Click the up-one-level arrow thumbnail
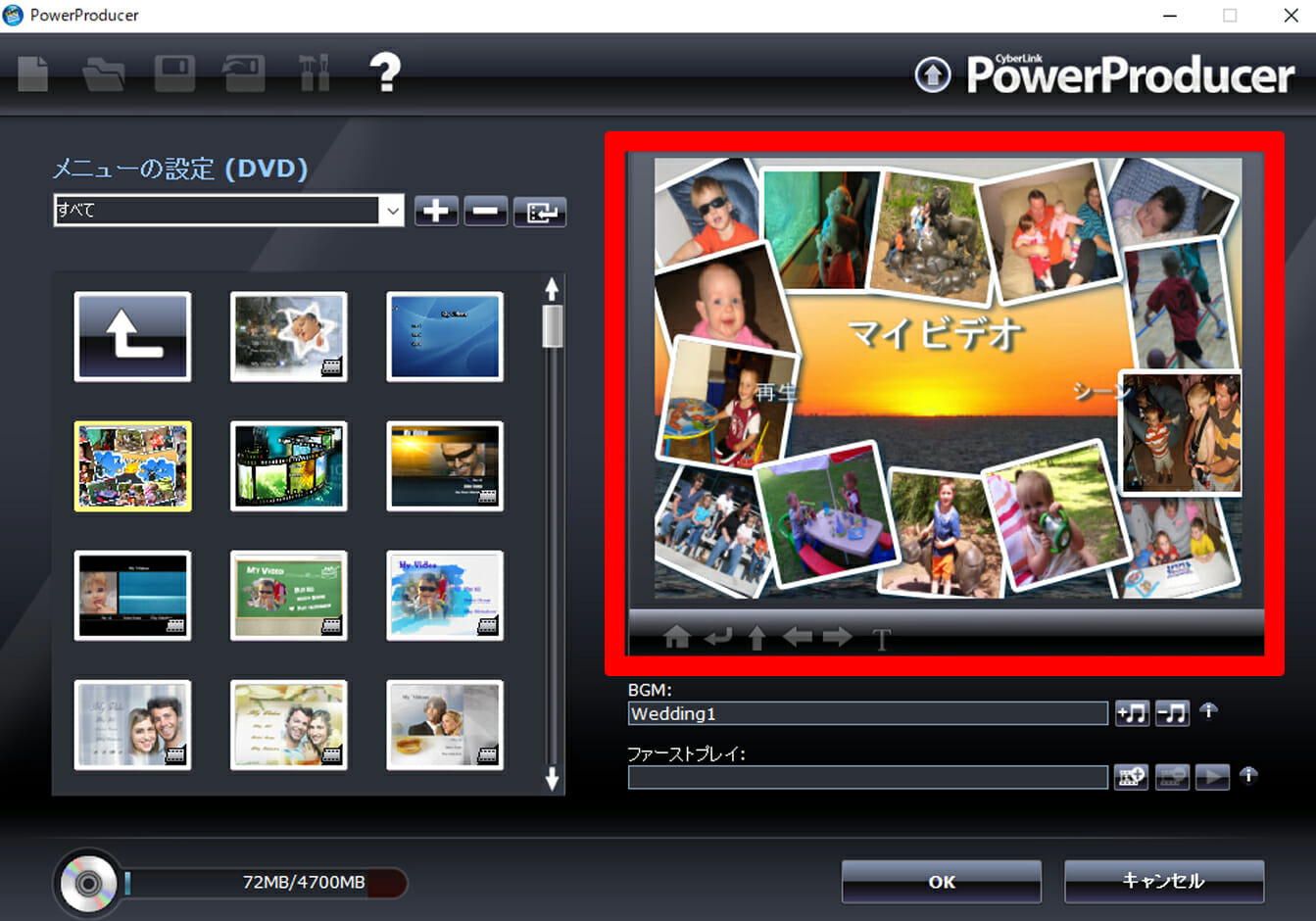1316x921 pixels. [x=132, y=336]
